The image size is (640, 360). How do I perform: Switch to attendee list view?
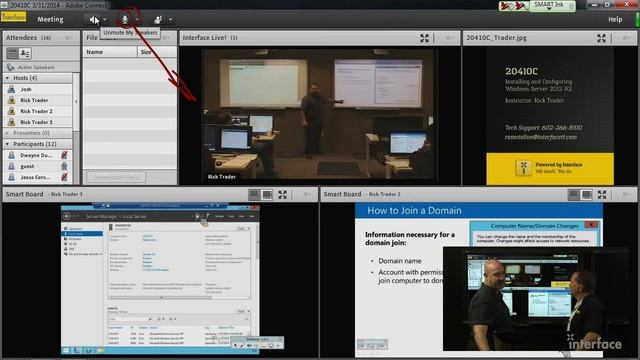[12, 53]
